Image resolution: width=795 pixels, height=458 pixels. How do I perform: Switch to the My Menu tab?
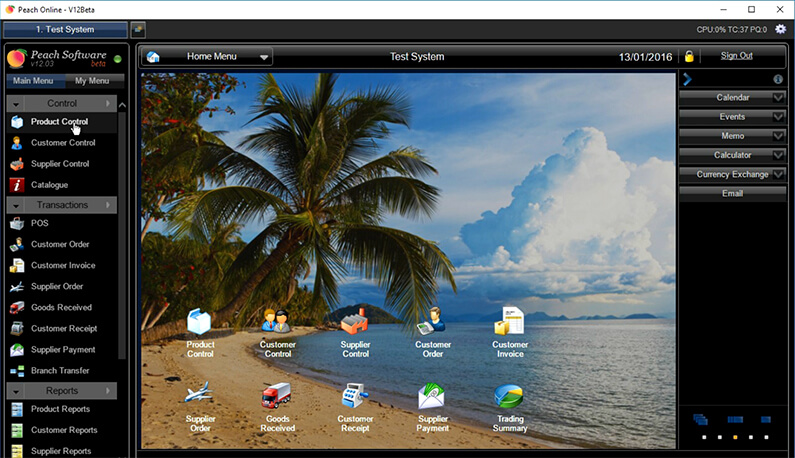coord(94,81)
